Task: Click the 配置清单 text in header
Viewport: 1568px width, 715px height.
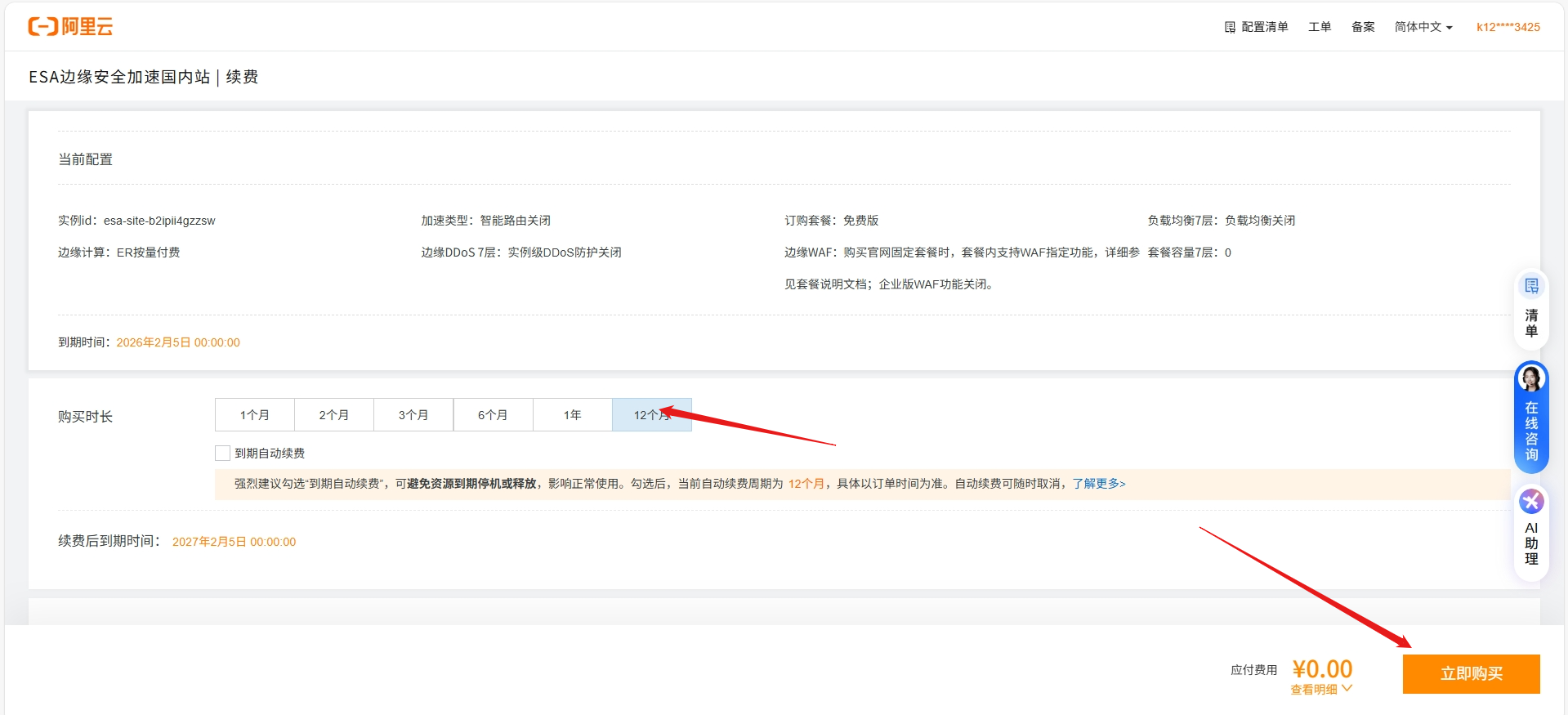Action: click(1264, 27)
